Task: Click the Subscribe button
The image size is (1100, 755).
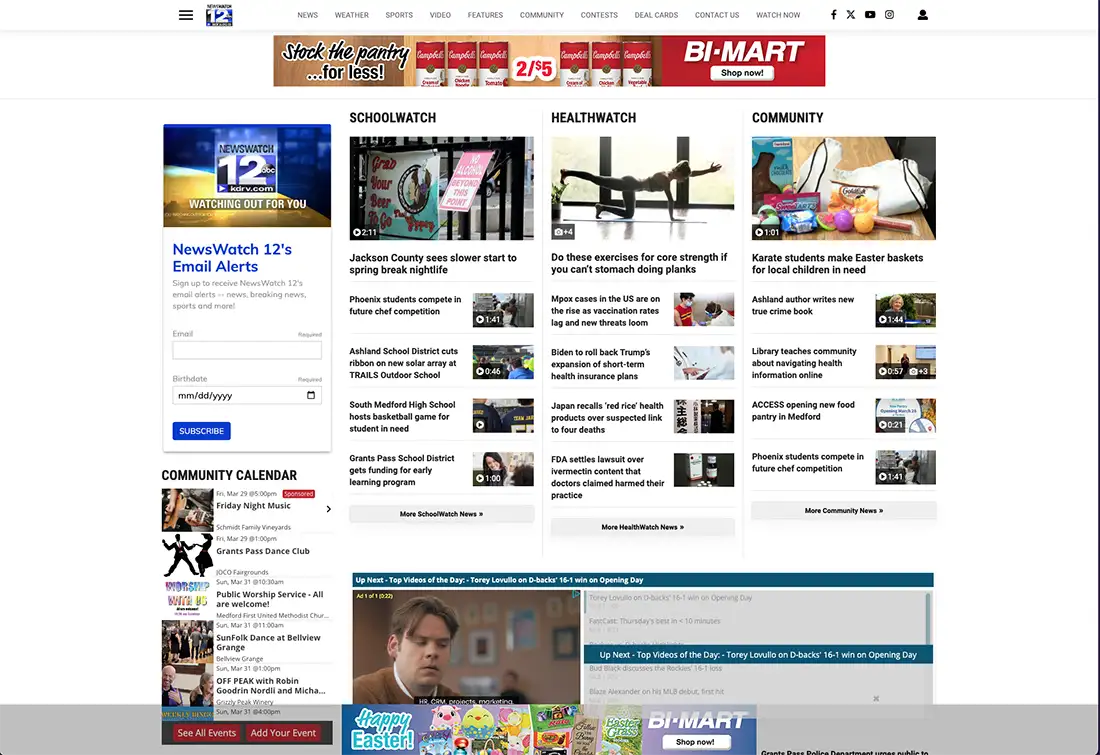Action: coord(201,431)
